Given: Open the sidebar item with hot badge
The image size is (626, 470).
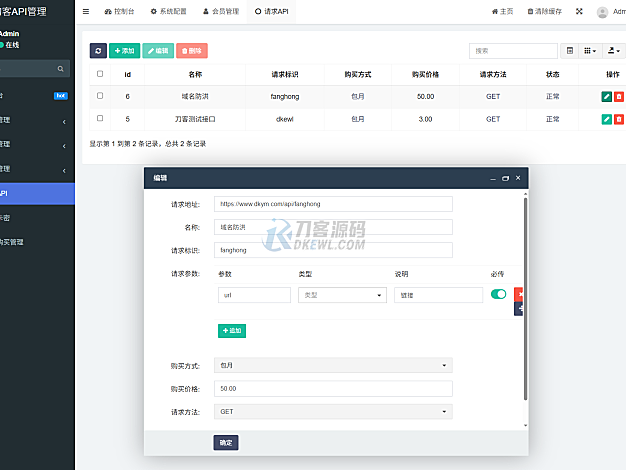Looking at the screenshot, I should [x=37, y=96].
